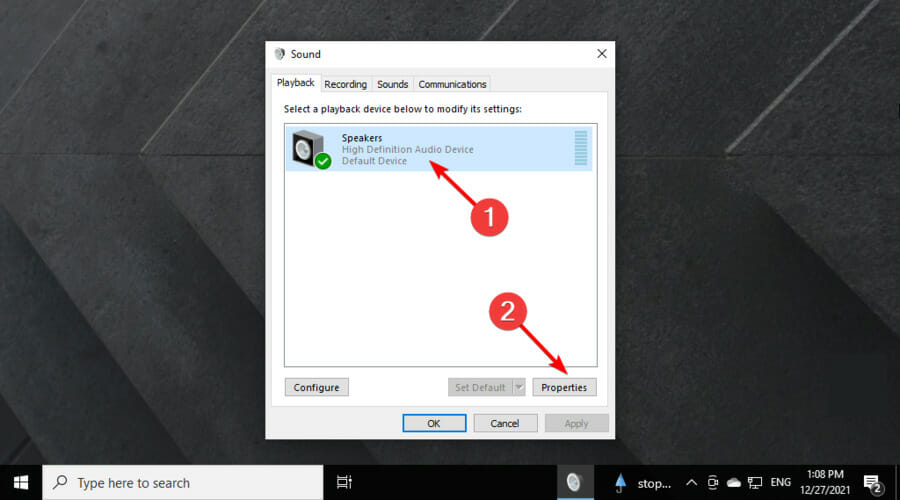Open the Recording tab
Viewport: 900px width, 500px height.
pos(346,84)
